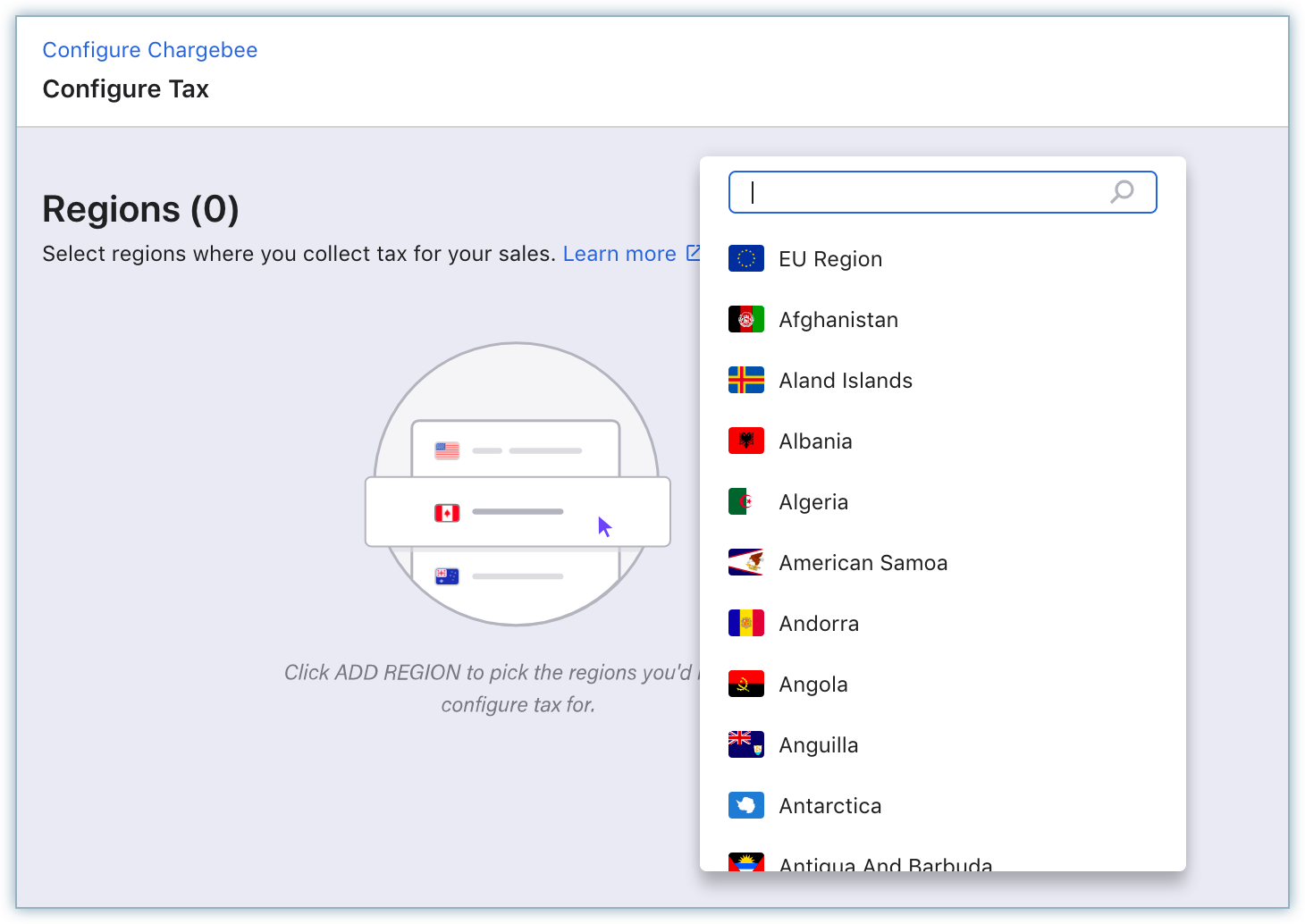1305x924 pixels.
Task: Open the Learn more link
Action: pyautogui.click(x=619, y=254)
